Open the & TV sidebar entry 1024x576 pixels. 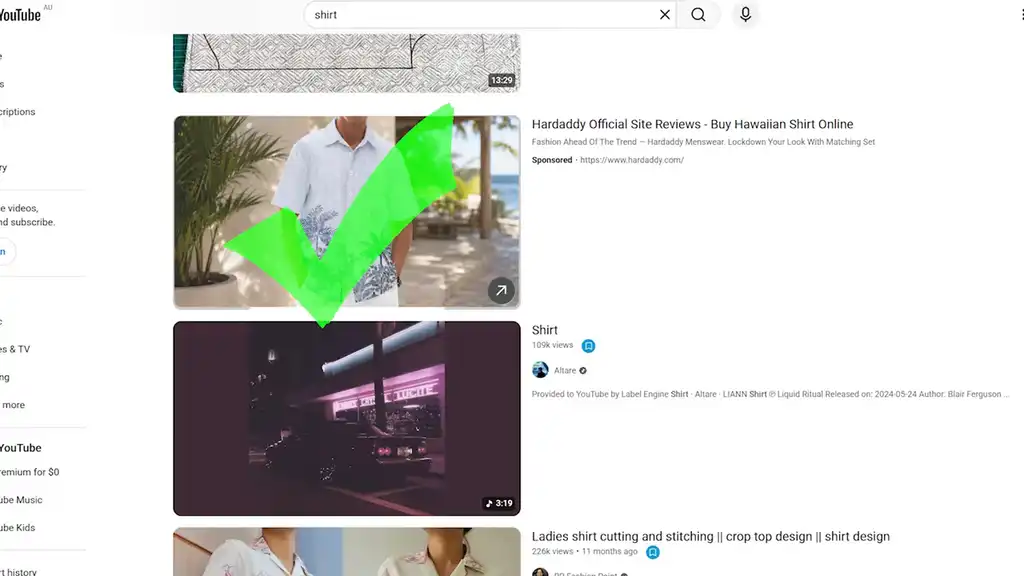15,349
